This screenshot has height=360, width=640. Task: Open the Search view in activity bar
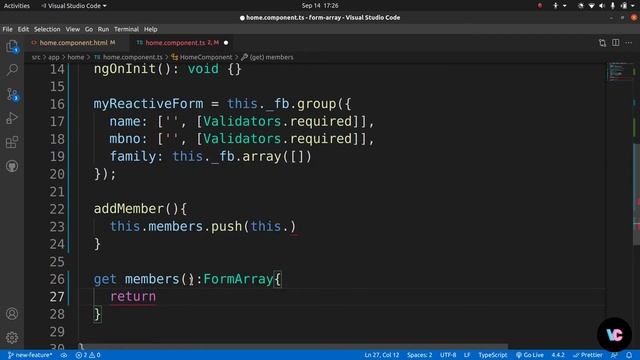tap(12, 70)
